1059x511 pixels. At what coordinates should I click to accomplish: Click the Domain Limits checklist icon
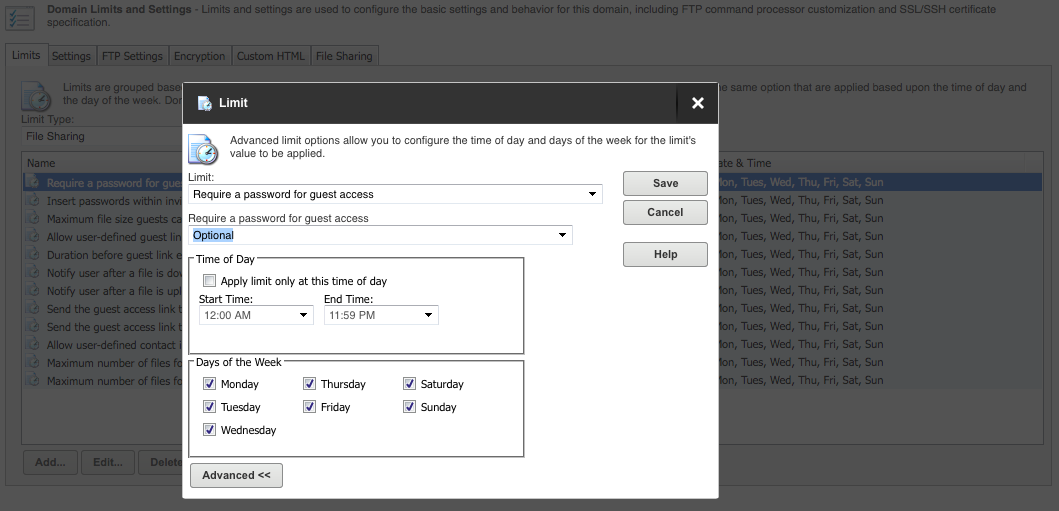(x=20, y=17)
